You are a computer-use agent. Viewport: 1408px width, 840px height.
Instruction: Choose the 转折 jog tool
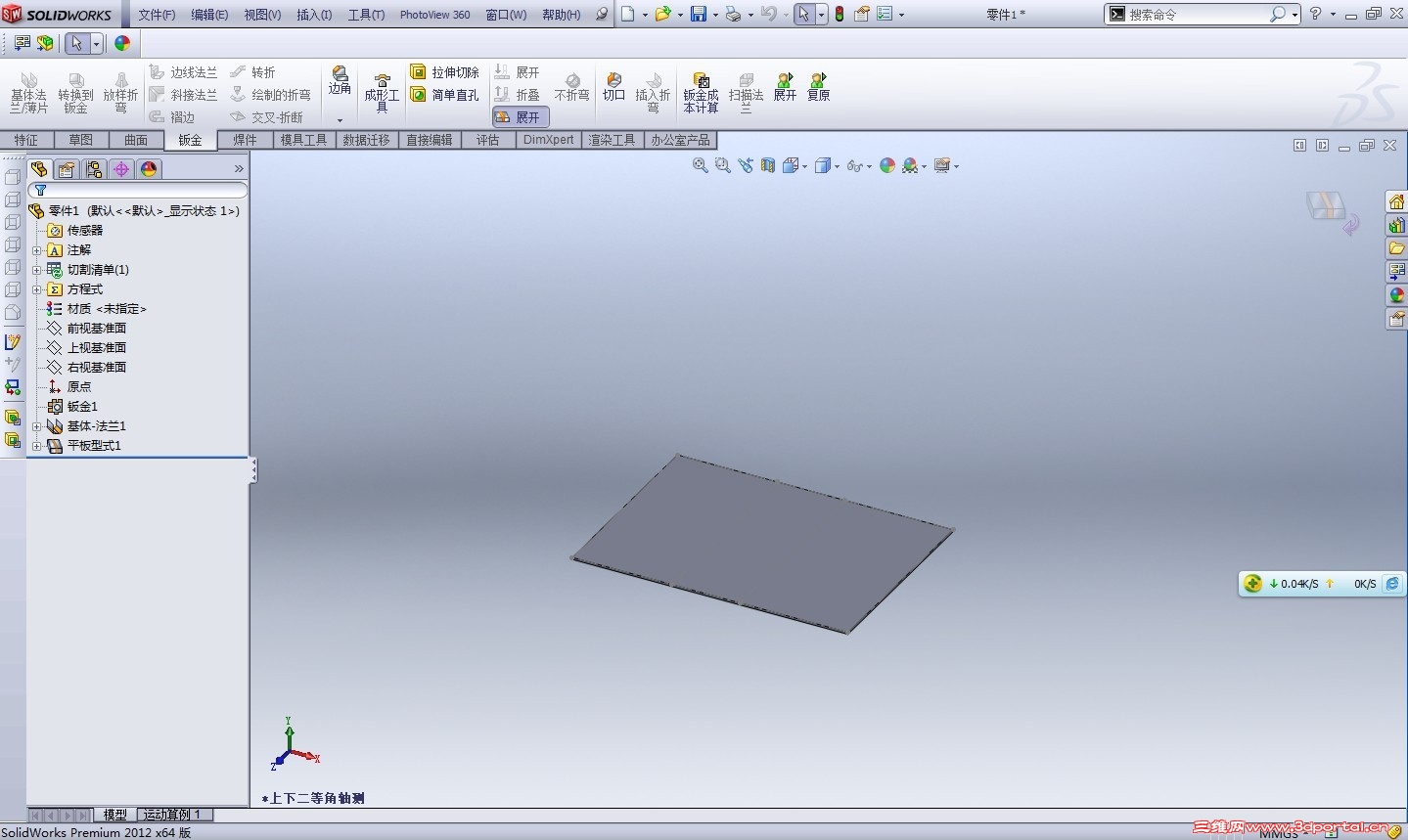click(252, 72)
